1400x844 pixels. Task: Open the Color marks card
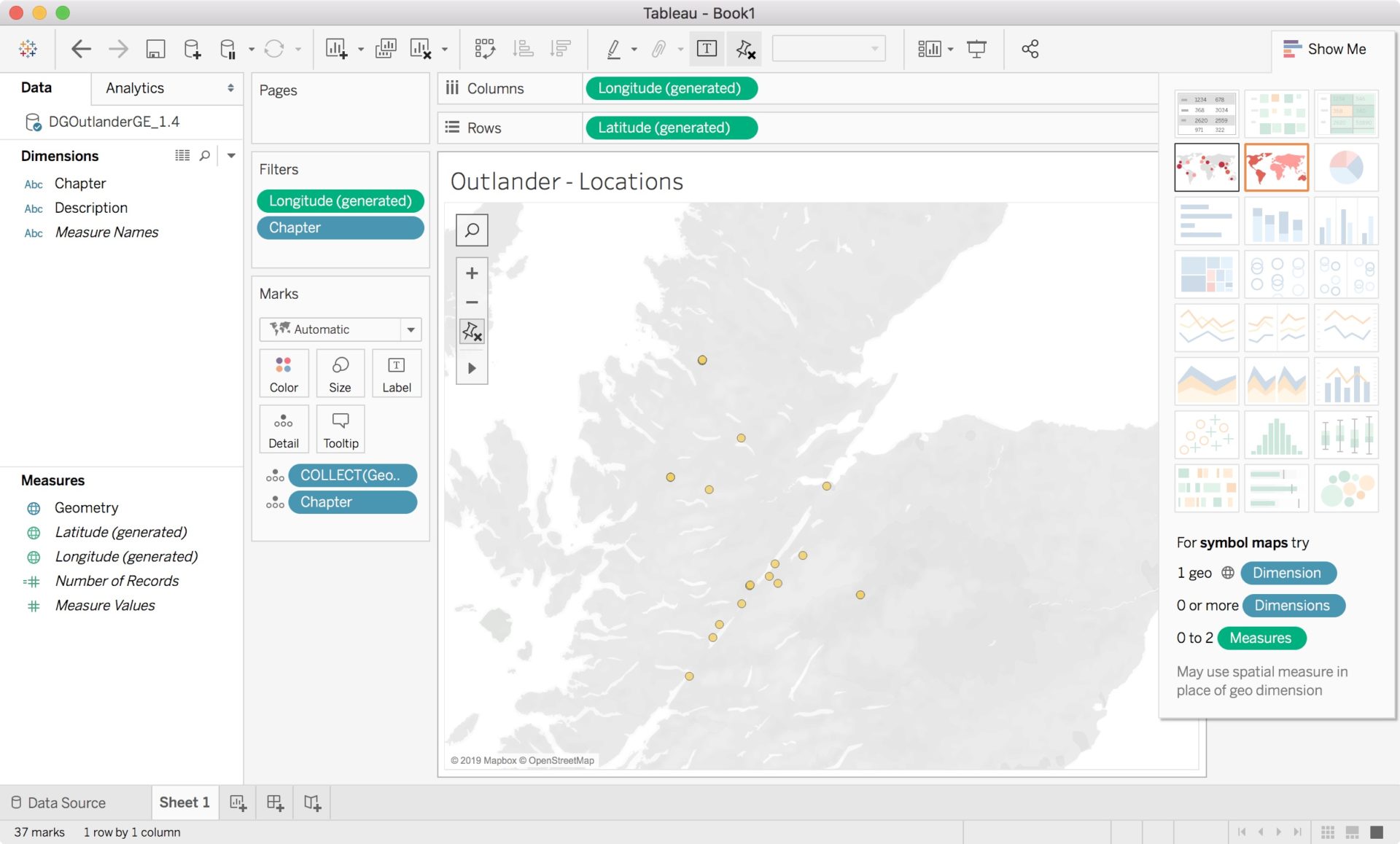click(x=284, y=374)
